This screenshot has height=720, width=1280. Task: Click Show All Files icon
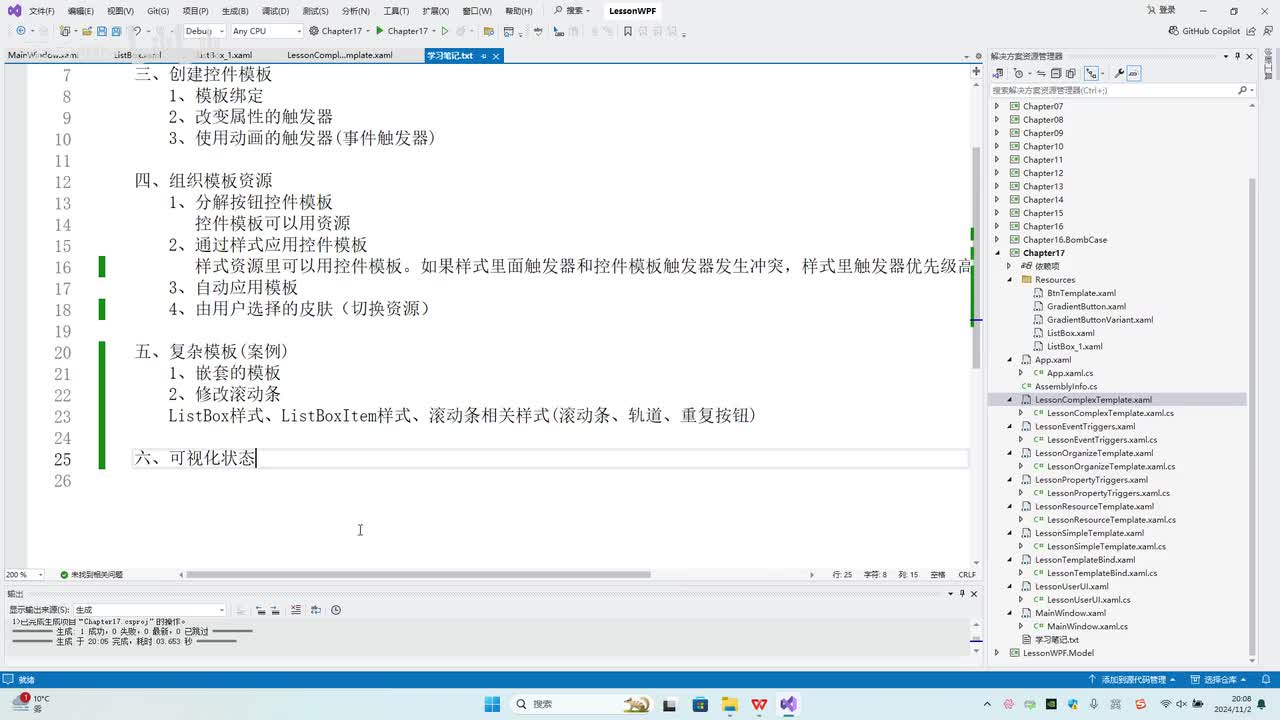[x=1070, y=73]
